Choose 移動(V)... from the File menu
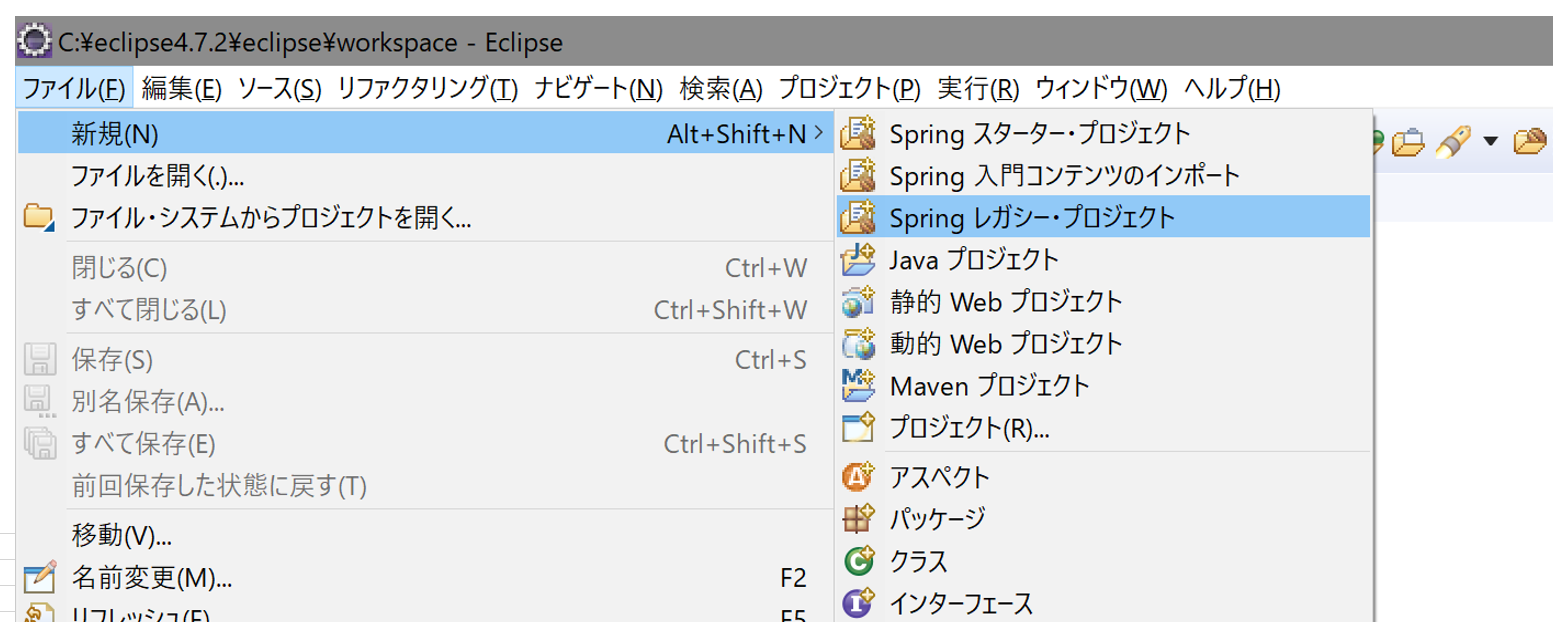This screenshot has width=1555, height=624. (122, 535)
